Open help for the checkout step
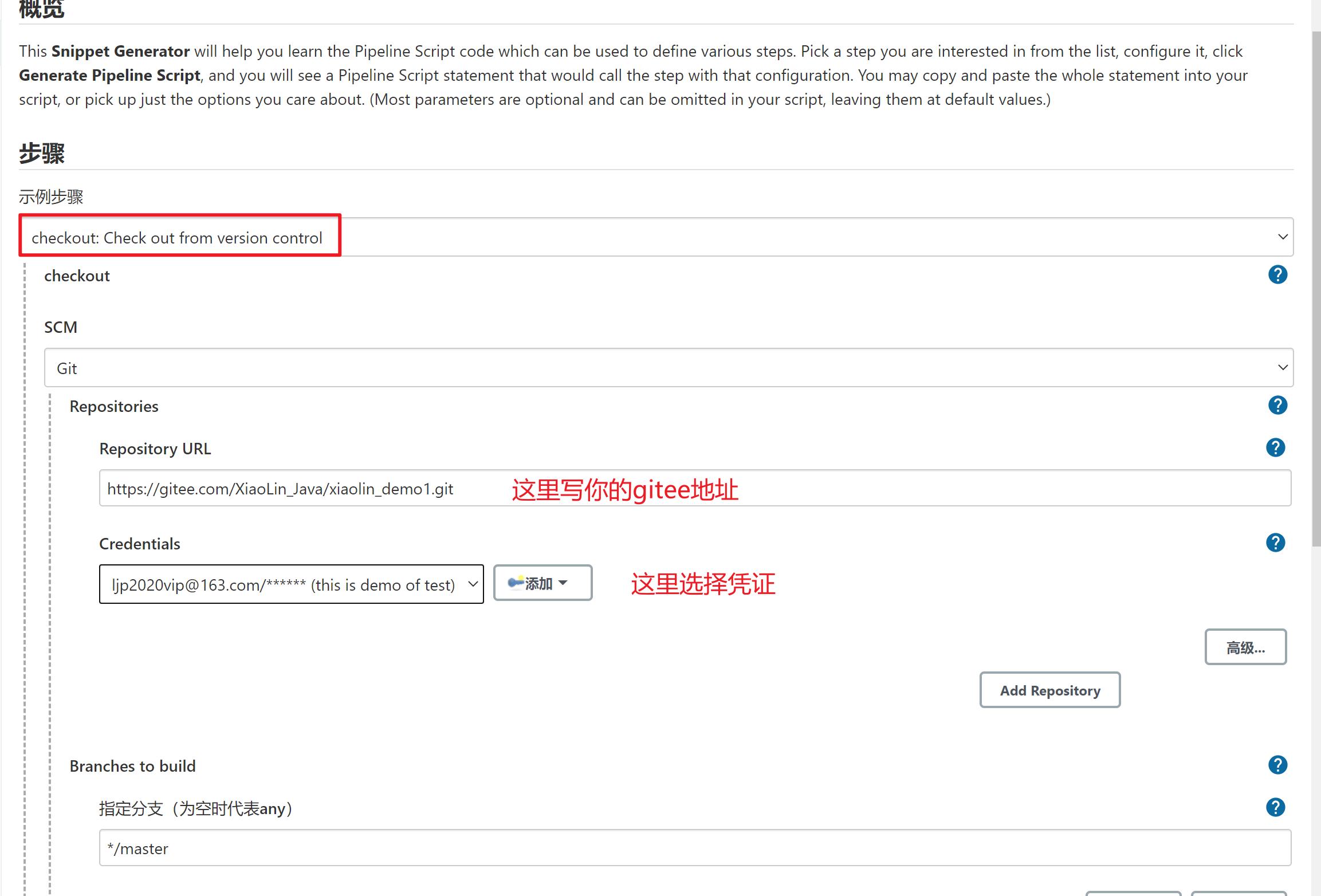1321x896 pixels. tap(1277, 275)
